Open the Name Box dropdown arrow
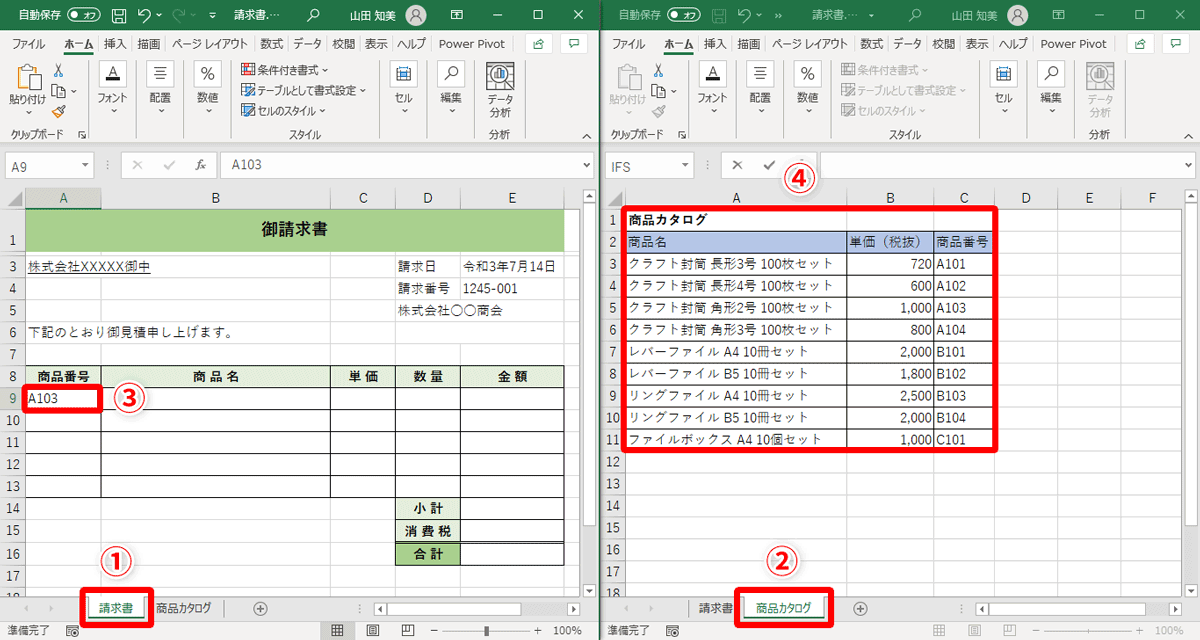Screen dimensions: 1200x640 pyautogui.click(x=87, y=164)
